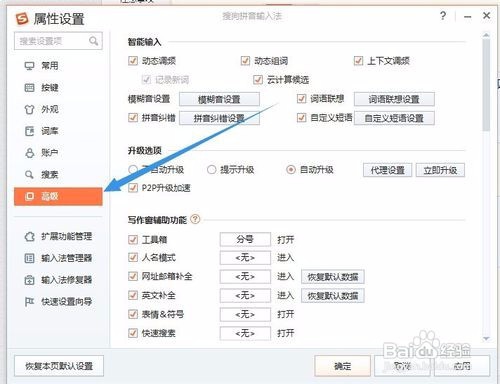Click the 自定义短语设置 button
Image resolution: width=500 pixels, height=384 pixels.
click(394, 118)
